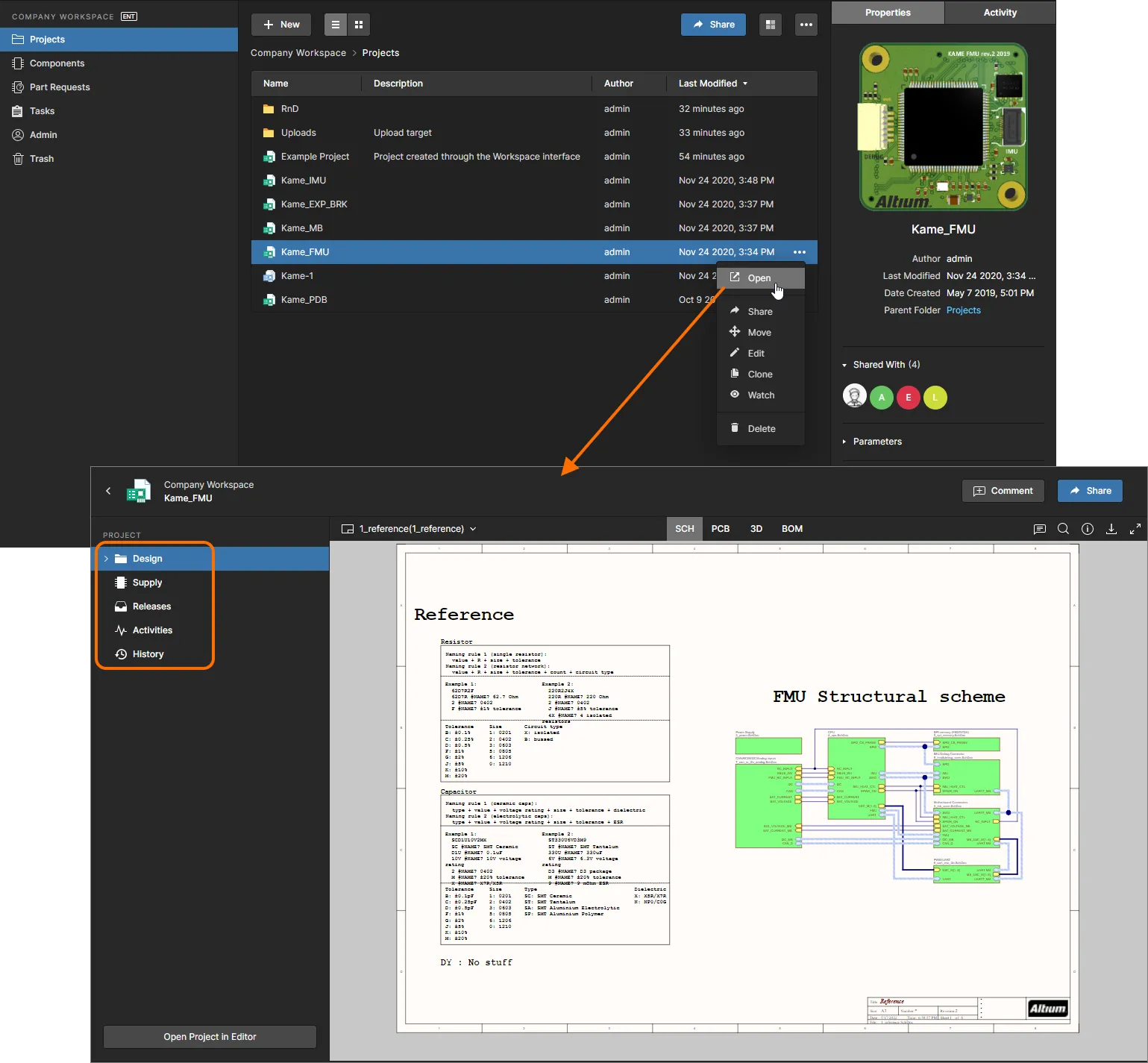
Task: Click the red E shared-user avatar
Action: 909,398
